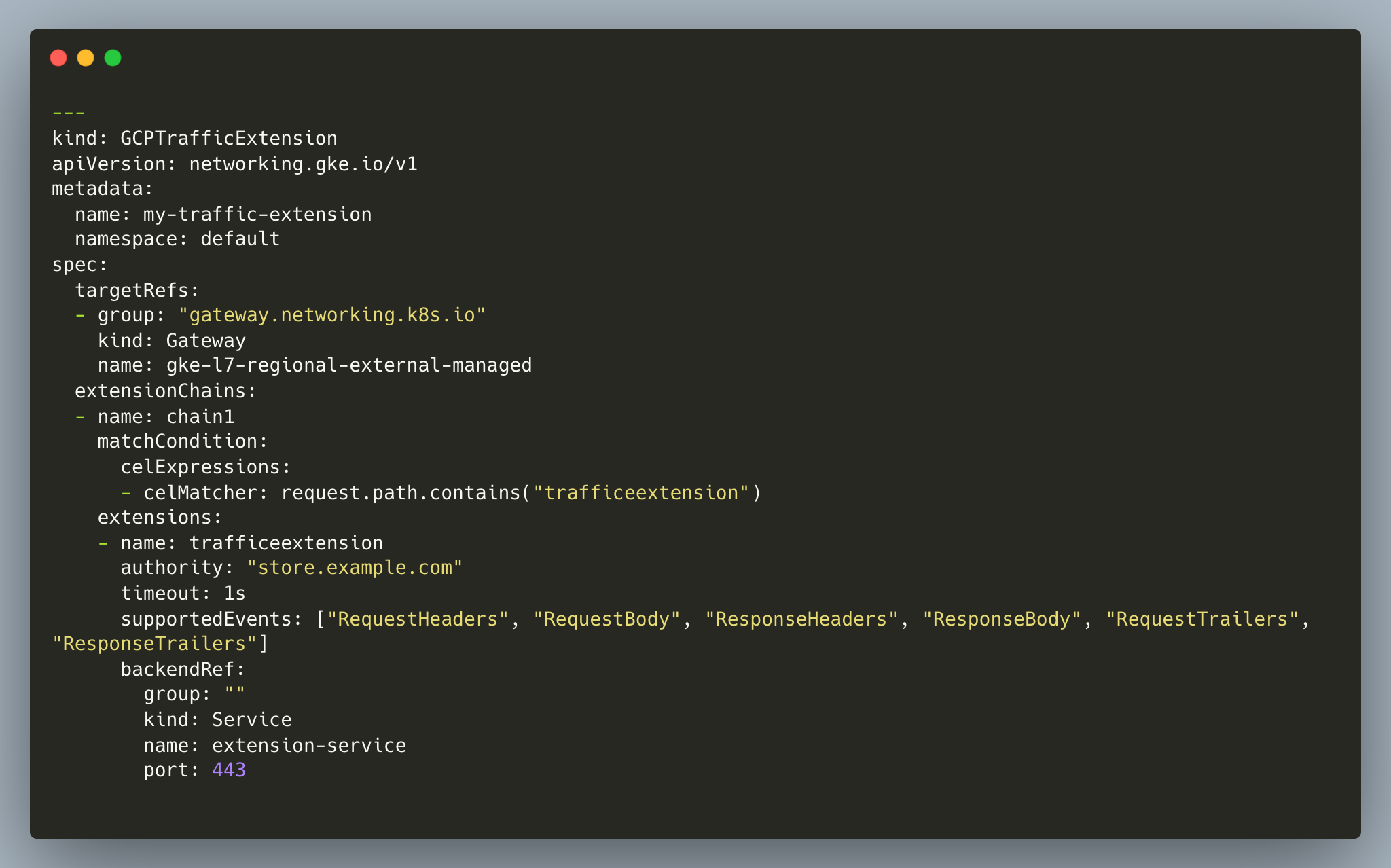The width and height of the screenshot is (1391, 868).
Task: Click the 'kind: Gateway' line
Action: 172,340
